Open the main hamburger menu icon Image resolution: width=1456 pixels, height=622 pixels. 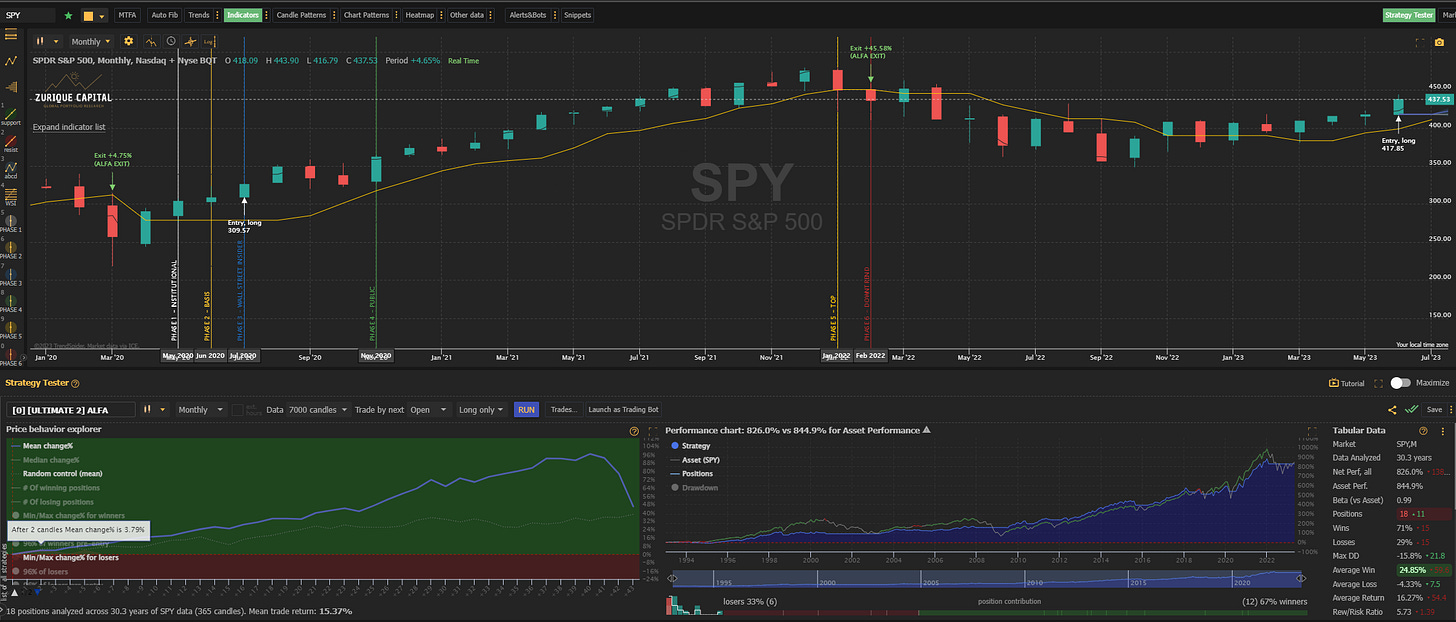pyautogui.click(x=11, y=34)
